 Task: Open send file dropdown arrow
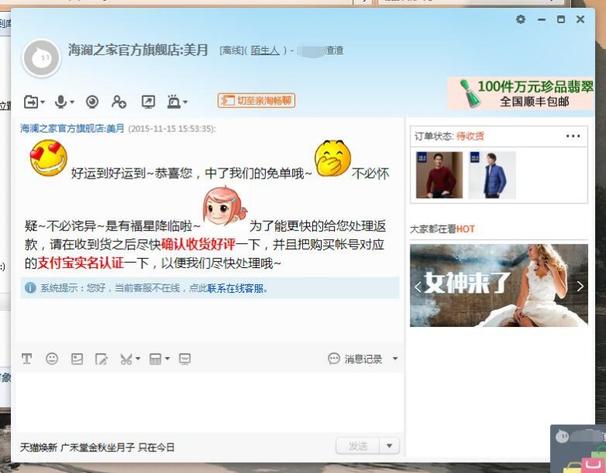pos(43,102)
